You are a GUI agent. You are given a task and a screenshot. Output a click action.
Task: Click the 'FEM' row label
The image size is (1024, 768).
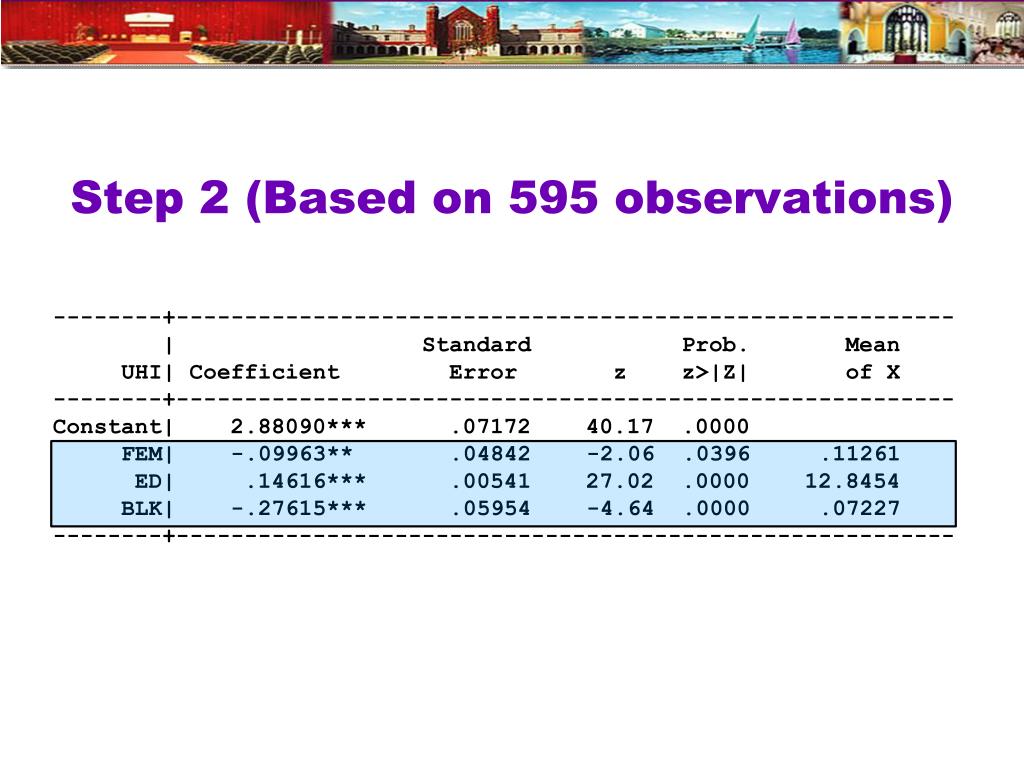tap(142, 454)
